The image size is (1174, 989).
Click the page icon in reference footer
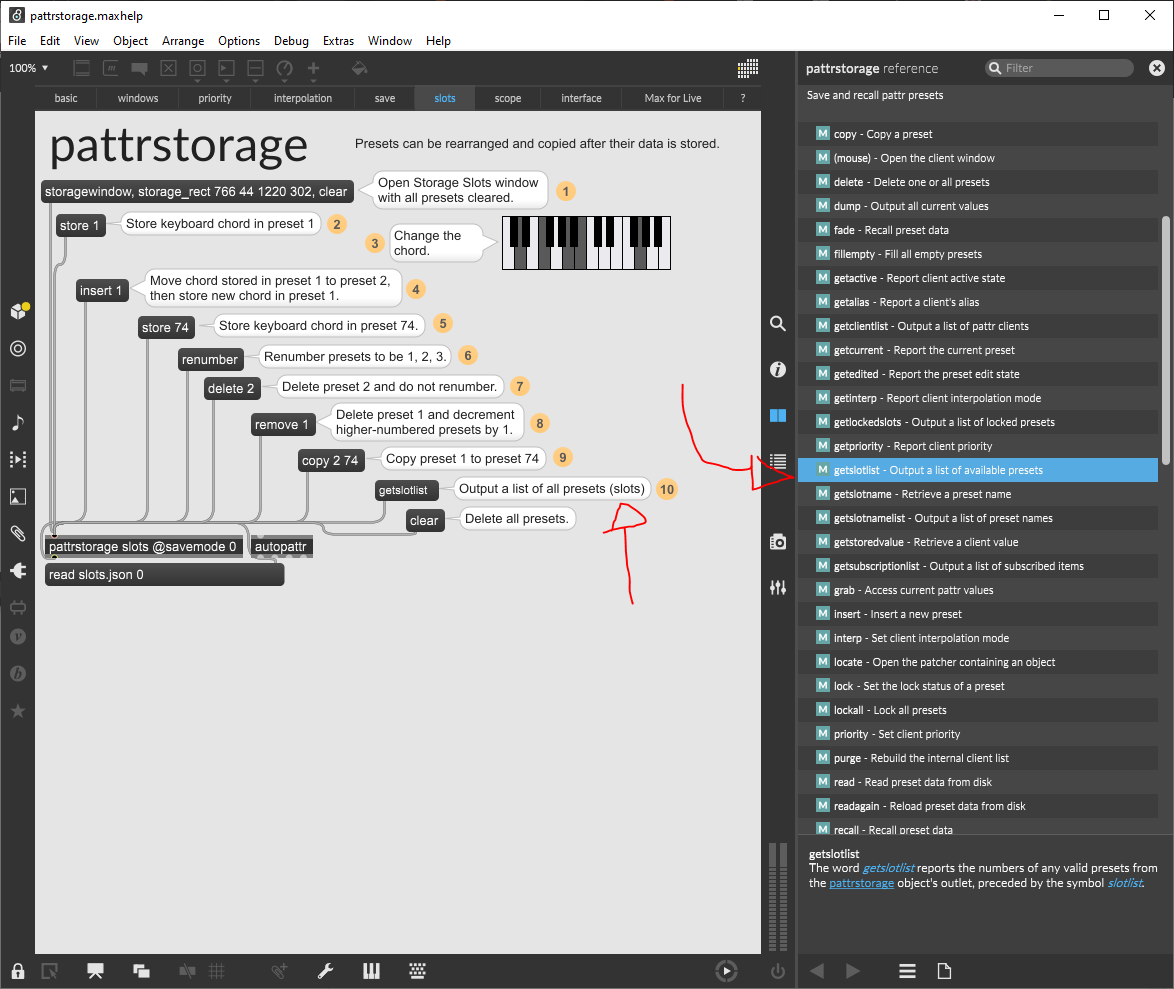(944, 971)
